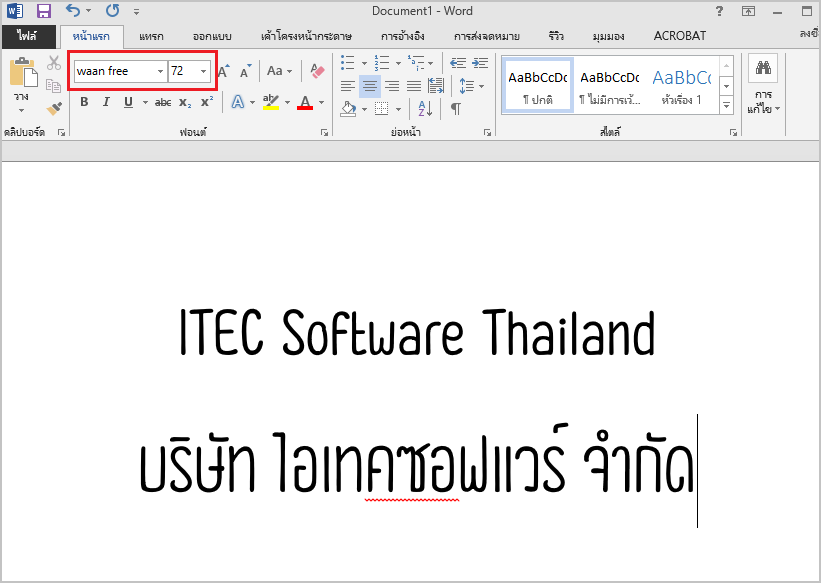Apply Borders icon

[382, 109]
